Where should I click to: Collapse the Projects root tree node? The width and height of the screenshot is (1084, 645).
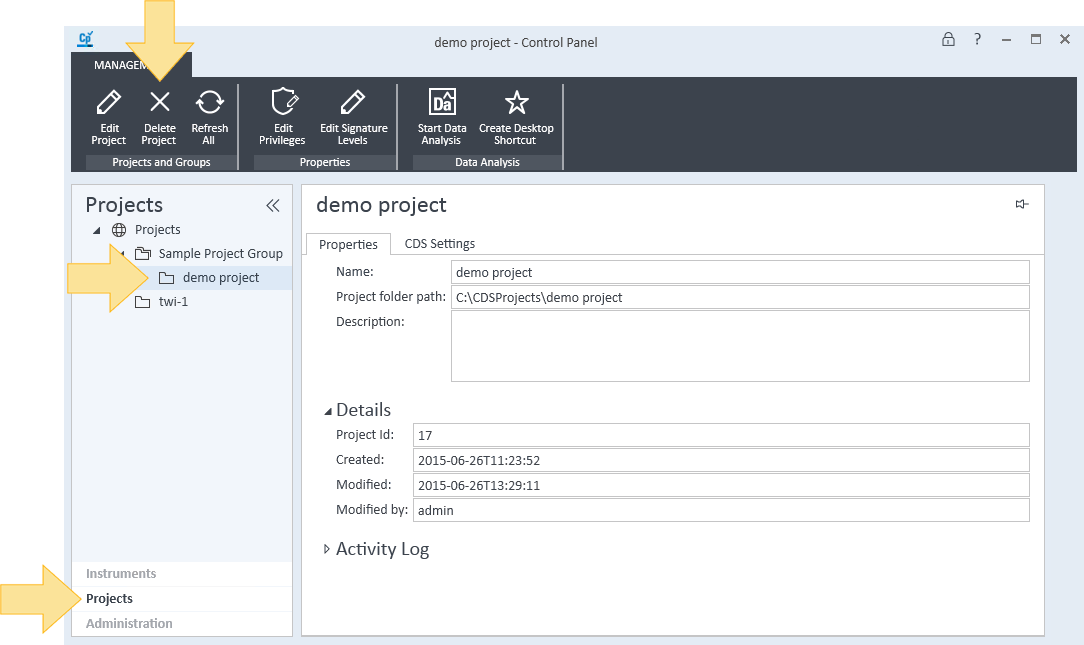coord(98,229)
